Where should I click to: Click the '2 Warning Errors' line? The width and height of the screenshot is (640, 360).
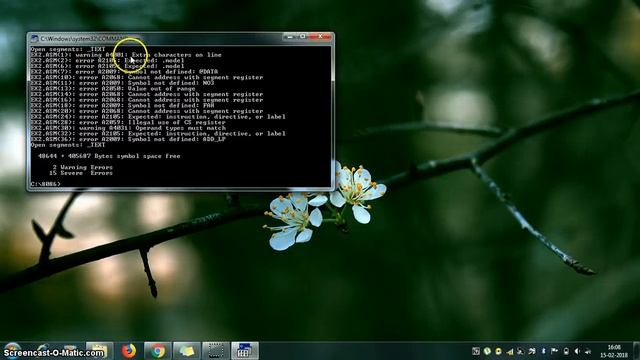82,167
